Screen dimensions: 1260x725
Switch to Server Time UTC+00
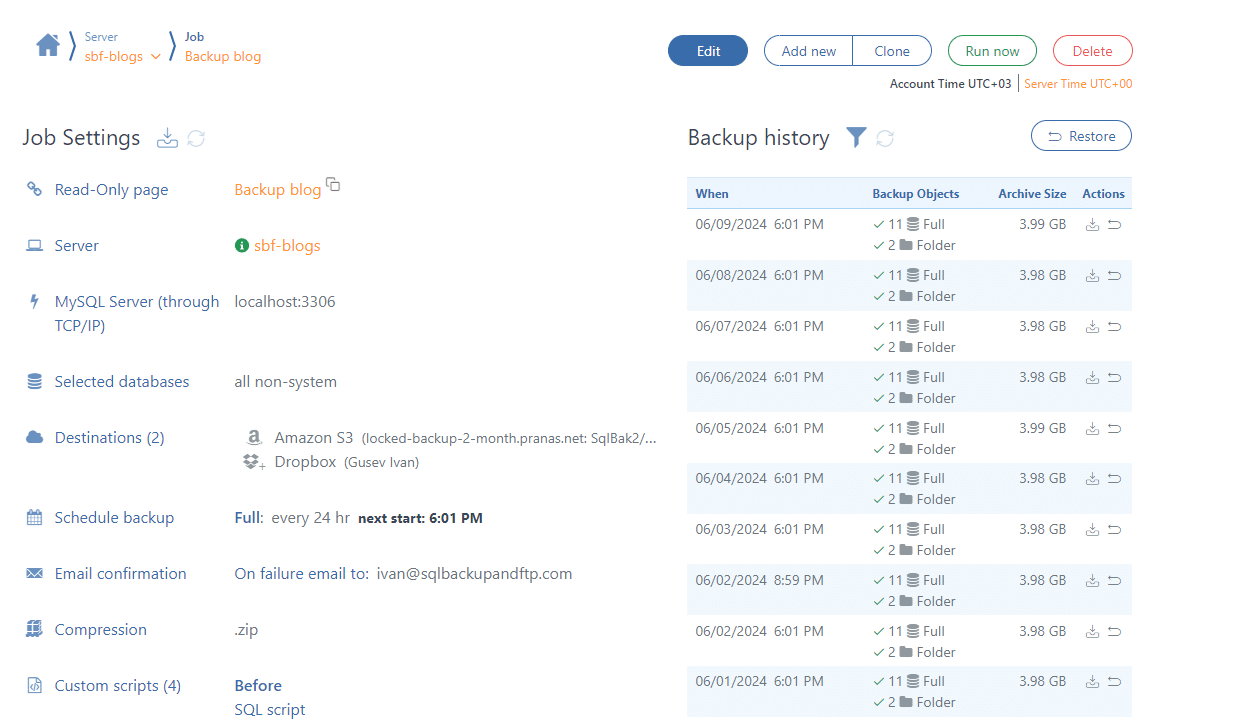[1078, 84]
